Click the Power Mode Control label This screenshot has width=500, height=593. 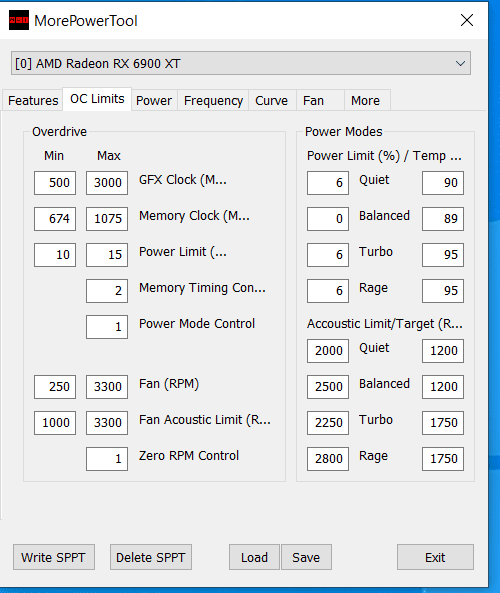[197, 324]
